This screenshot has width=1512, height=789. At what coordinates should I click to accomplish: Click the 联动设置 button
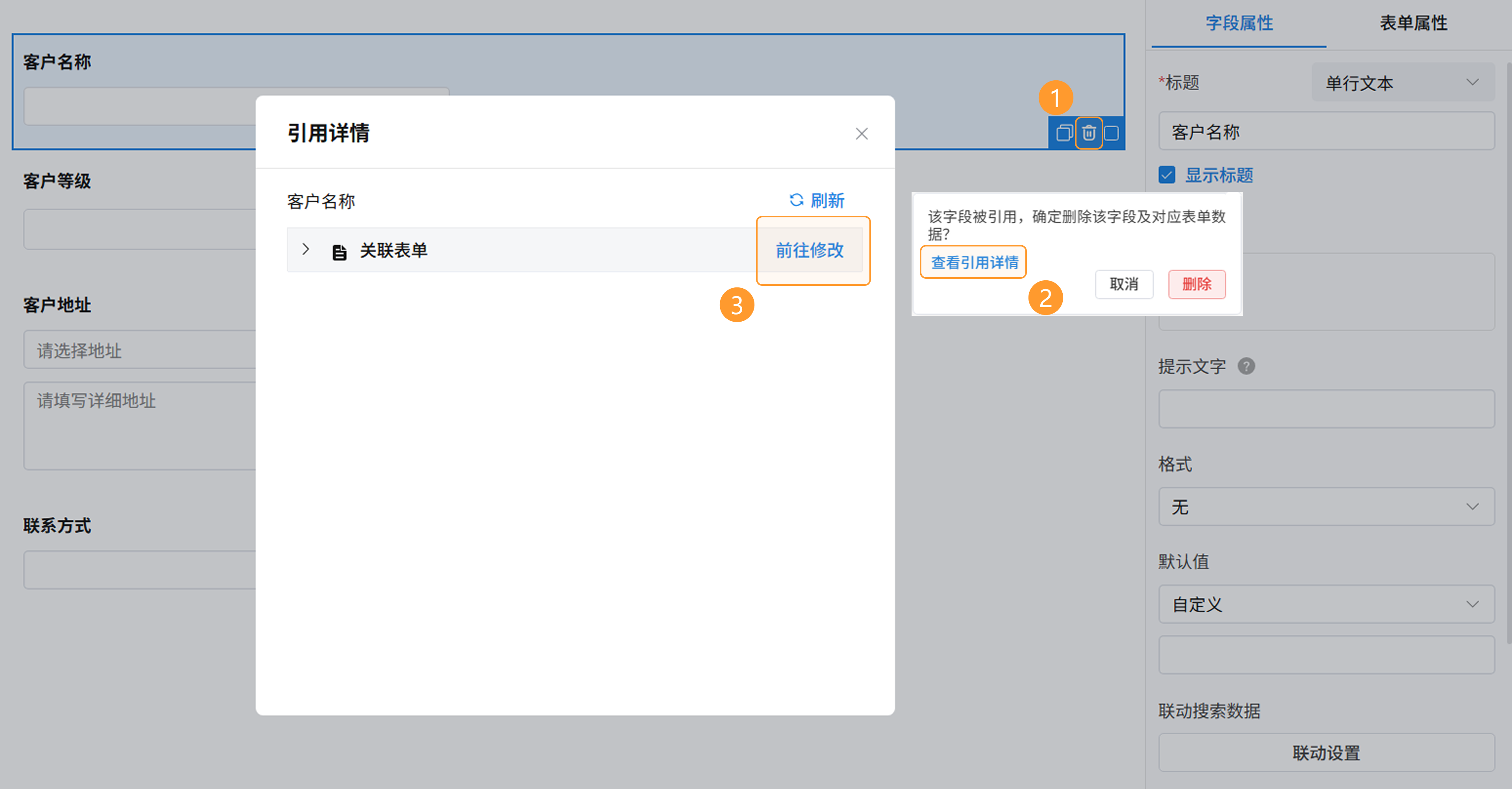coord(1326,753)
